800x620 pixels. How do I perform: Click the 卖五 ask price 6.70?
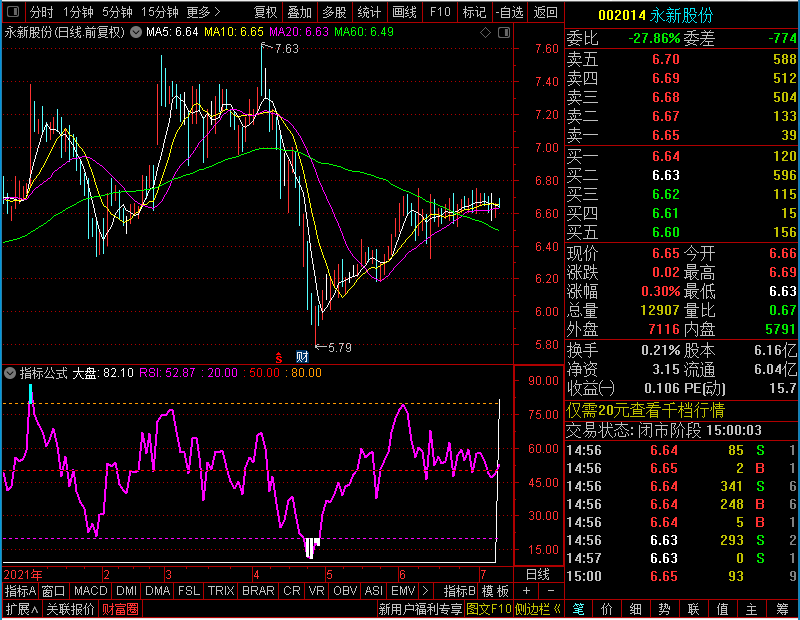tap(666, 59)
